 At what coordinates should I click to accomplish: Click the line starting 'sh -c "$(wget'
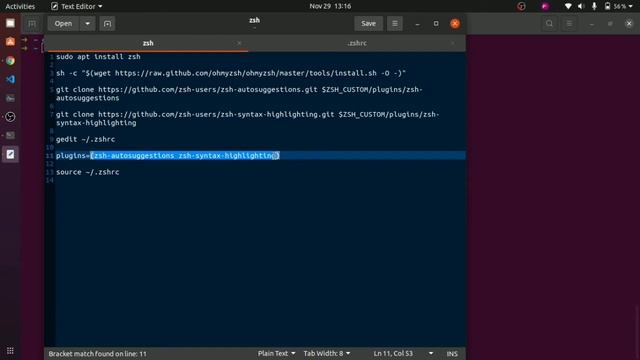click(x=231, y=73)
